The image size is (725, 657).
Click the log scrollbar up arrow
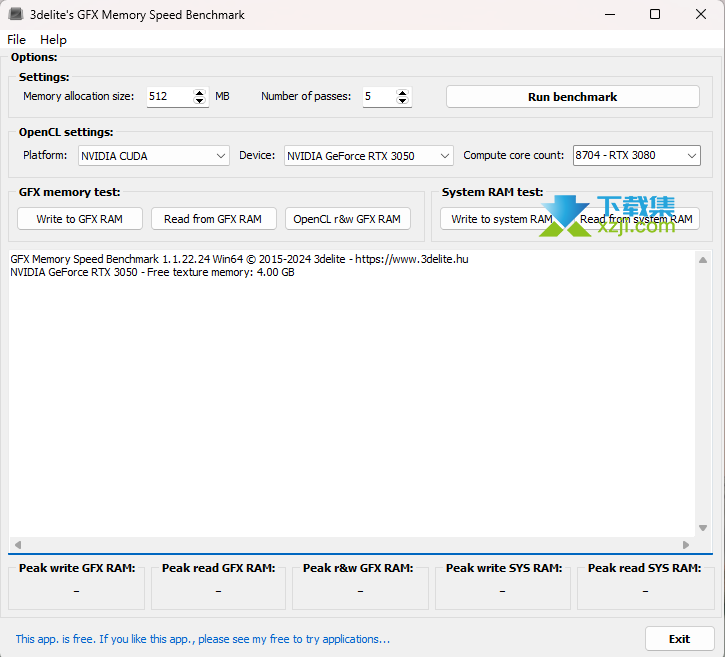tap(703, 260)
